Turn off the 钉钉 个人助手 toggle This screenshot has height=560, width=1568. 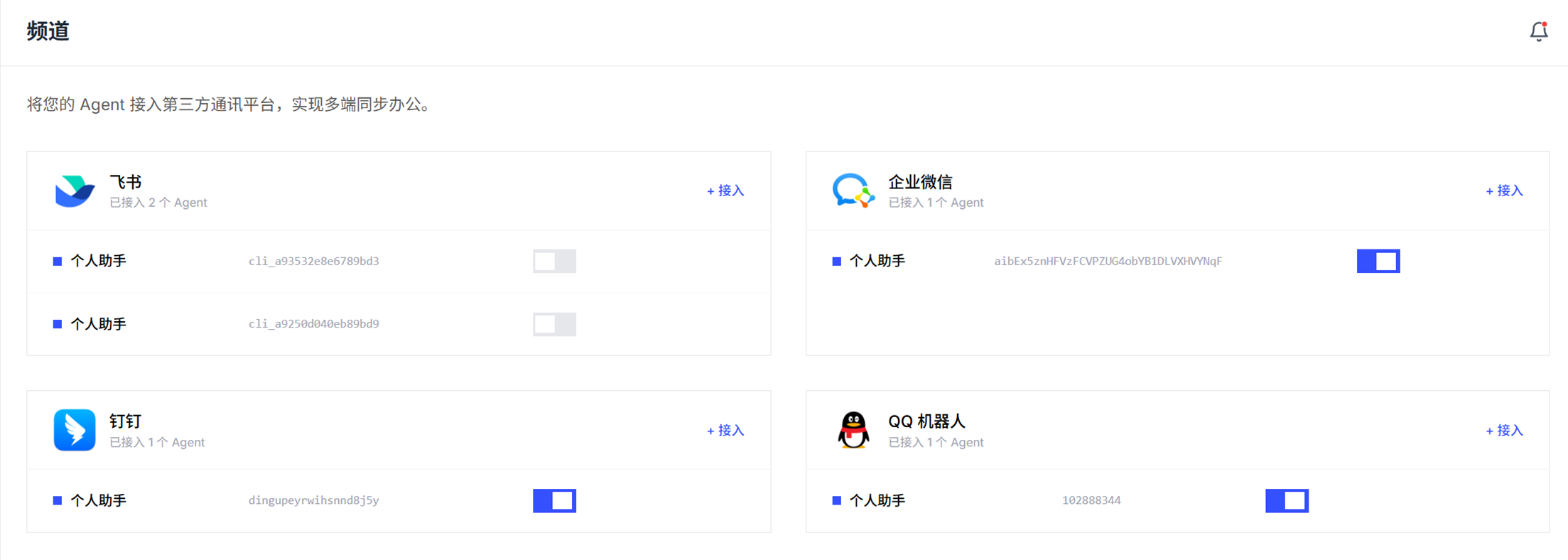point(554,500)
